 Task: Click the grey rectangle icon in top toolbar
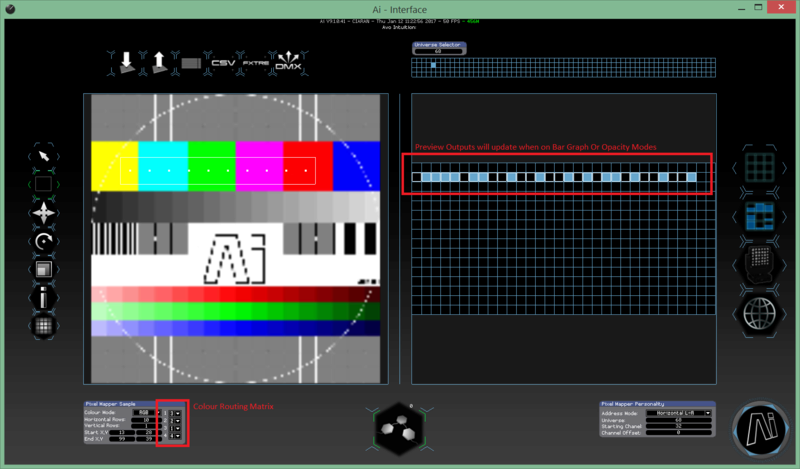click(191, 63)
